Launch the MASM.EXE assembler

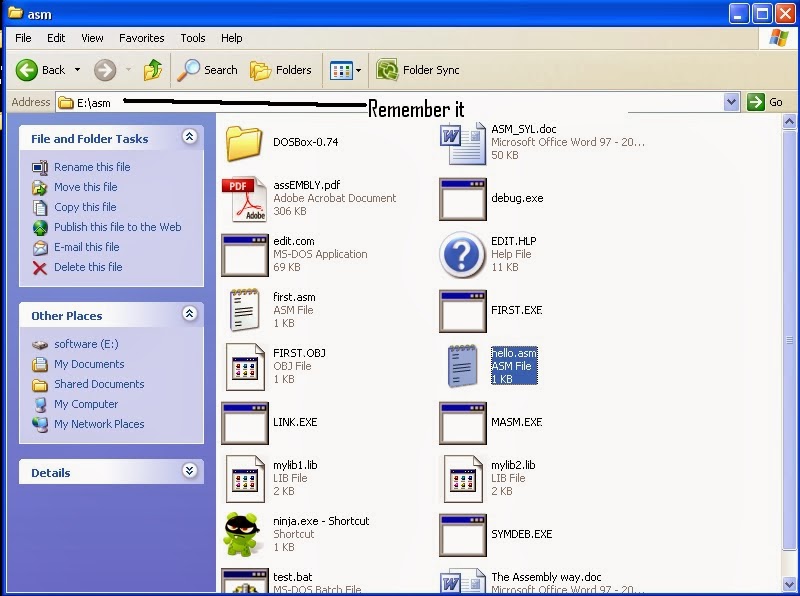(x=463, y=422)
